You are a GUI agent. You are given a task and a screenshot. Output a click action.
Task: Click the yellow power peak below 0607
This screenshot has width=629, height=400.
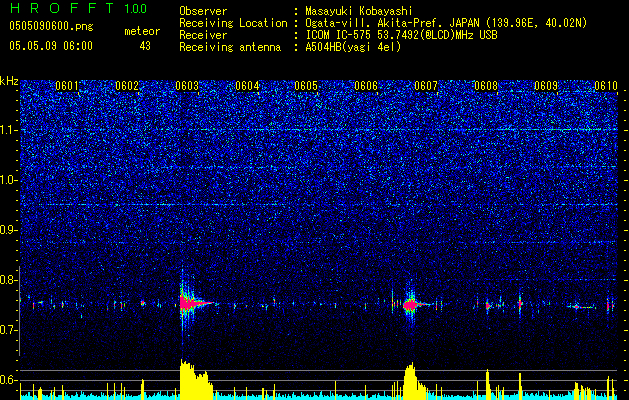coord(413,380)
